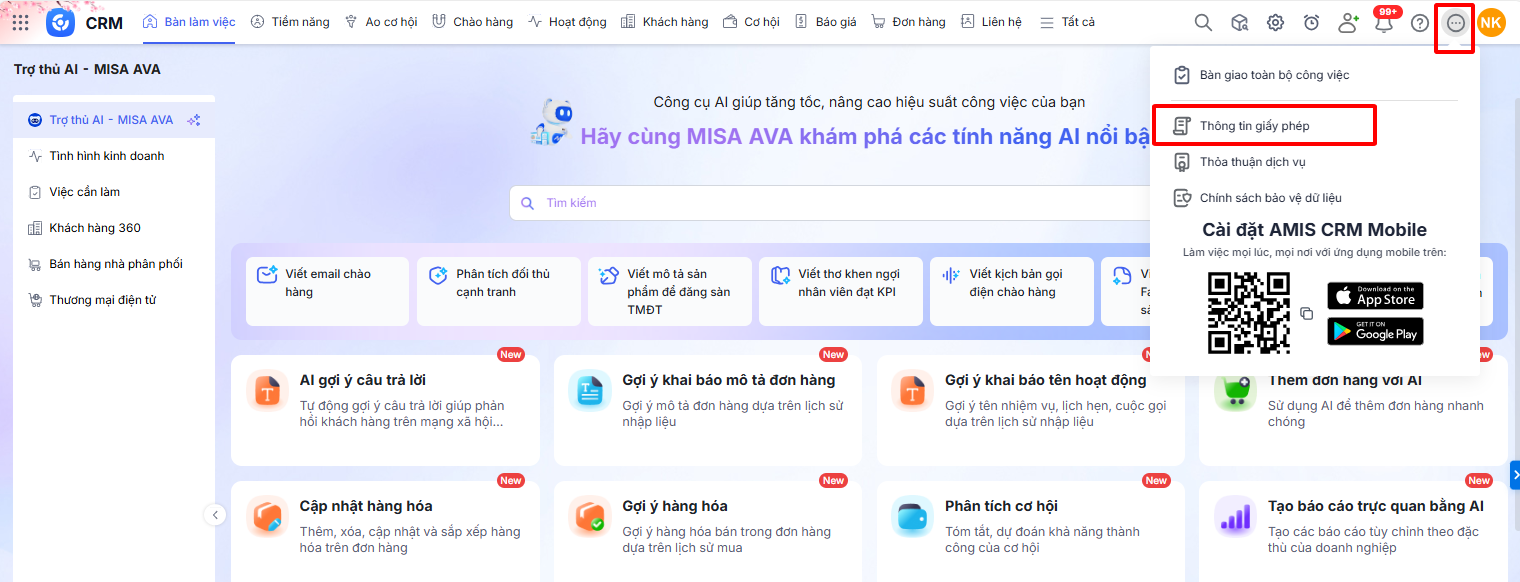Click the copy icon beside QR code
Screen dimensions: 1520x582
[x=1306, y=314]
